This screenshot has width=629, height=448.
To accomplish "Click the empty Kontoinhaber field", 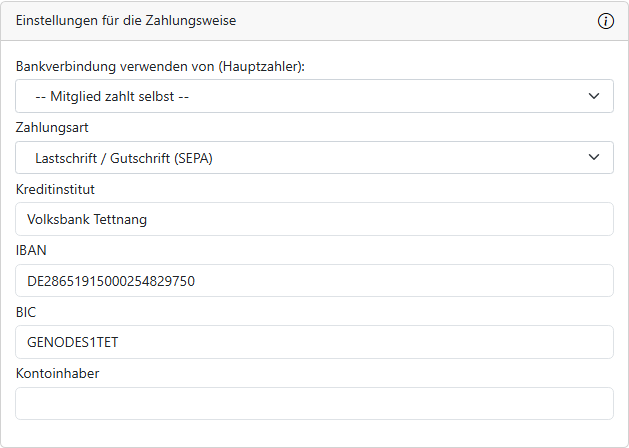I will coord(314,403).
